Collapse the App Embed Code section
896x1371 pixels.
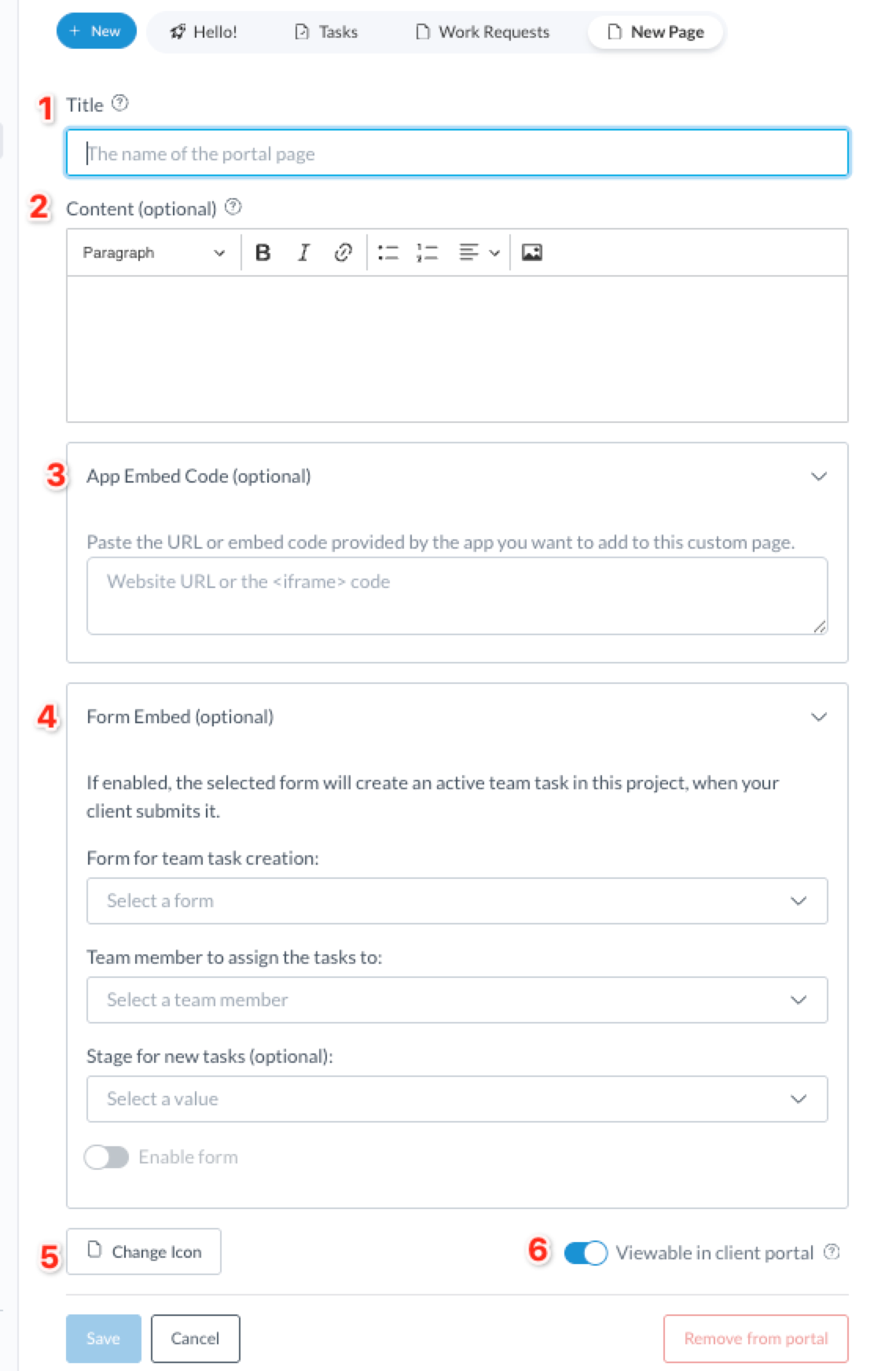[819, 476]
